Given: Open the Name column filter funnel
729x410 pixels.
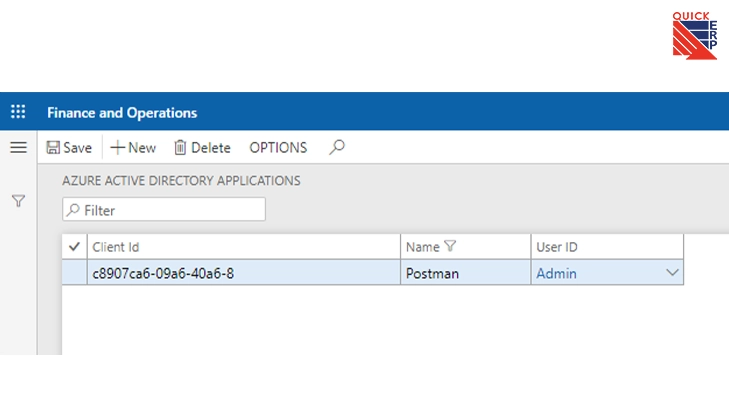Looking at the screenshot, I should pos(450,246).
